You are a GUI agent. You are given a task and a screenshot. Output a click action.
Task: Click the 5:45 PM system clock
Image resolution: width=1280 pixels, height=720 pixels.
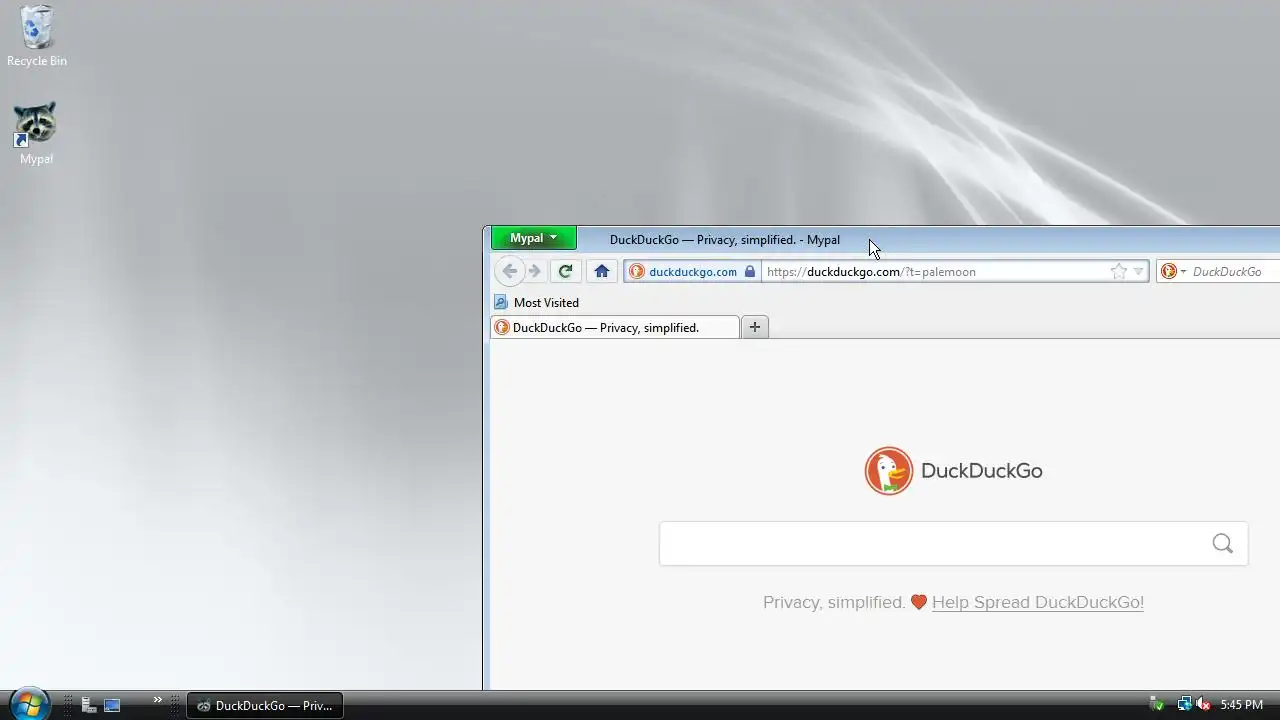tap(1241, 705)
